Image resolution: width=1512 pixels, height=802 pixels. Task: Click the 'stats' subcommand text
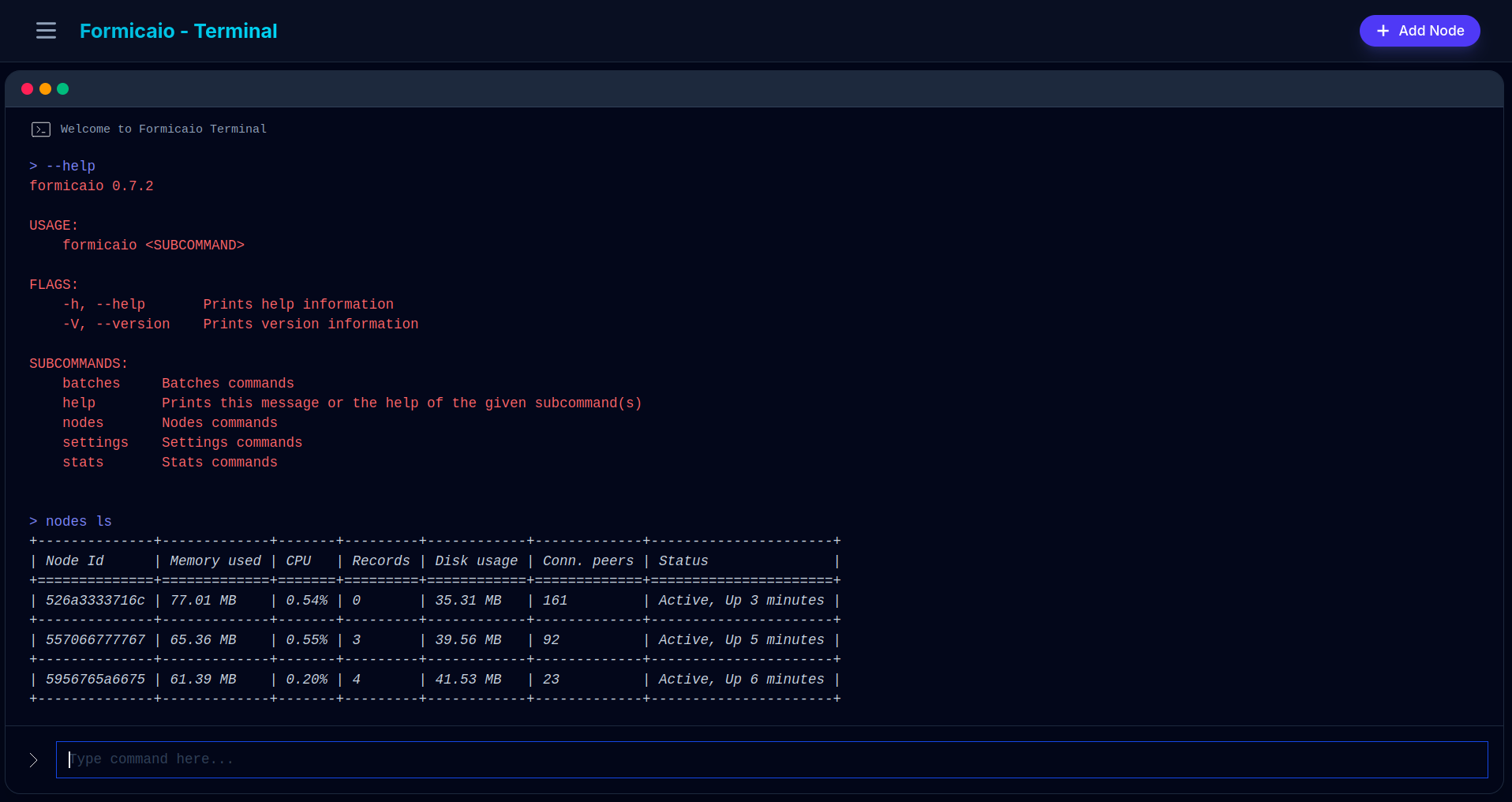pyautogui.click(x=83, y=462)
